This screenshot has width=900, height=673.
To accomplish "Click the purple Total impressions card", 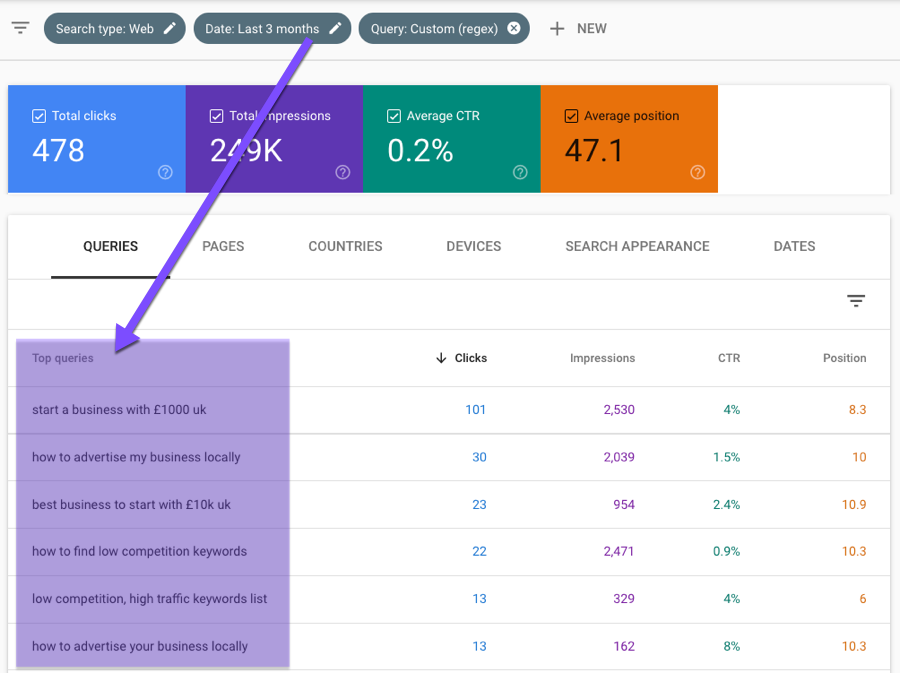I will (x=274, y=150).
